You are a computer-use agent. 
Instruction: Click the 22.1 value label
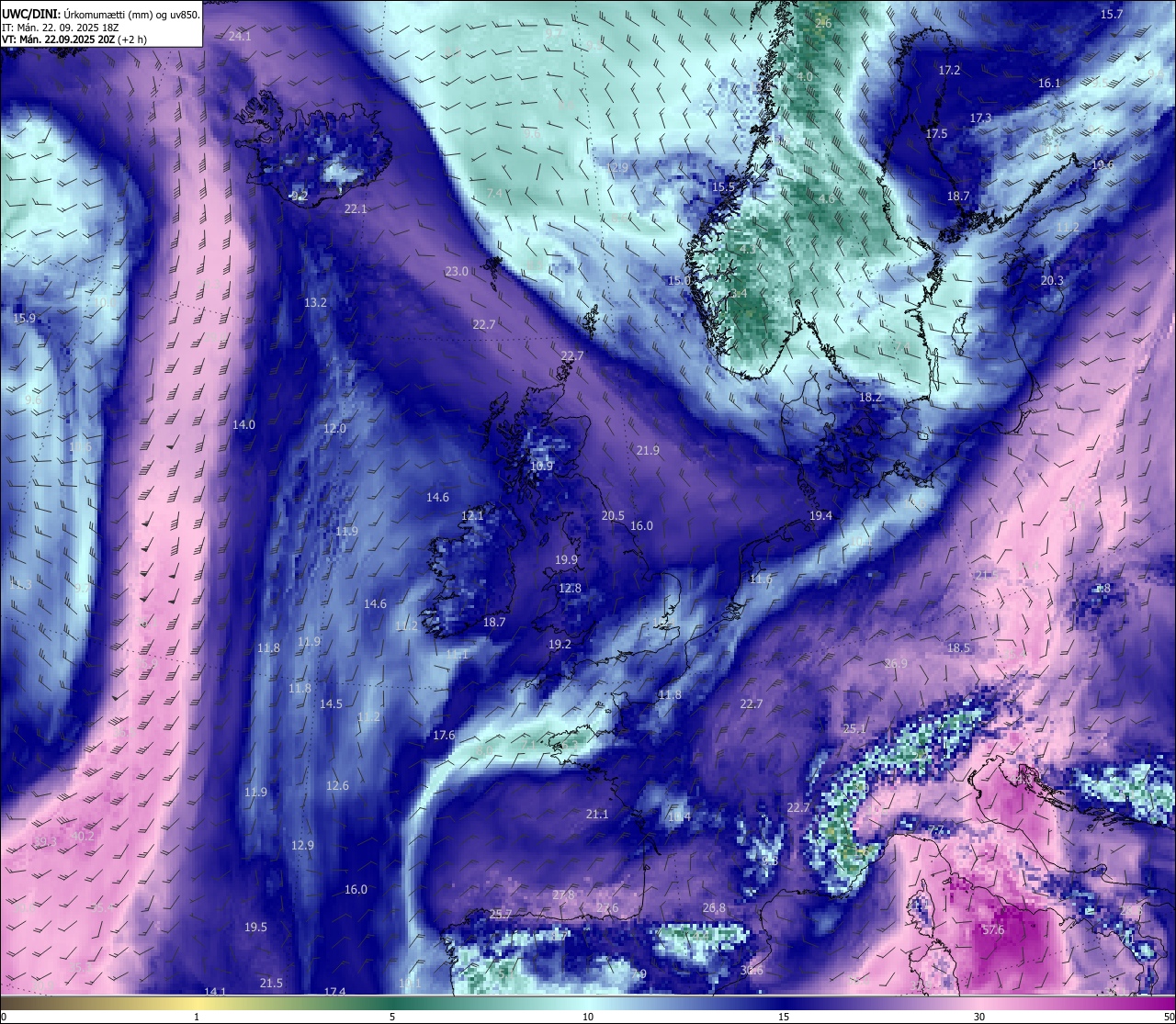click(x=356, y=209)
